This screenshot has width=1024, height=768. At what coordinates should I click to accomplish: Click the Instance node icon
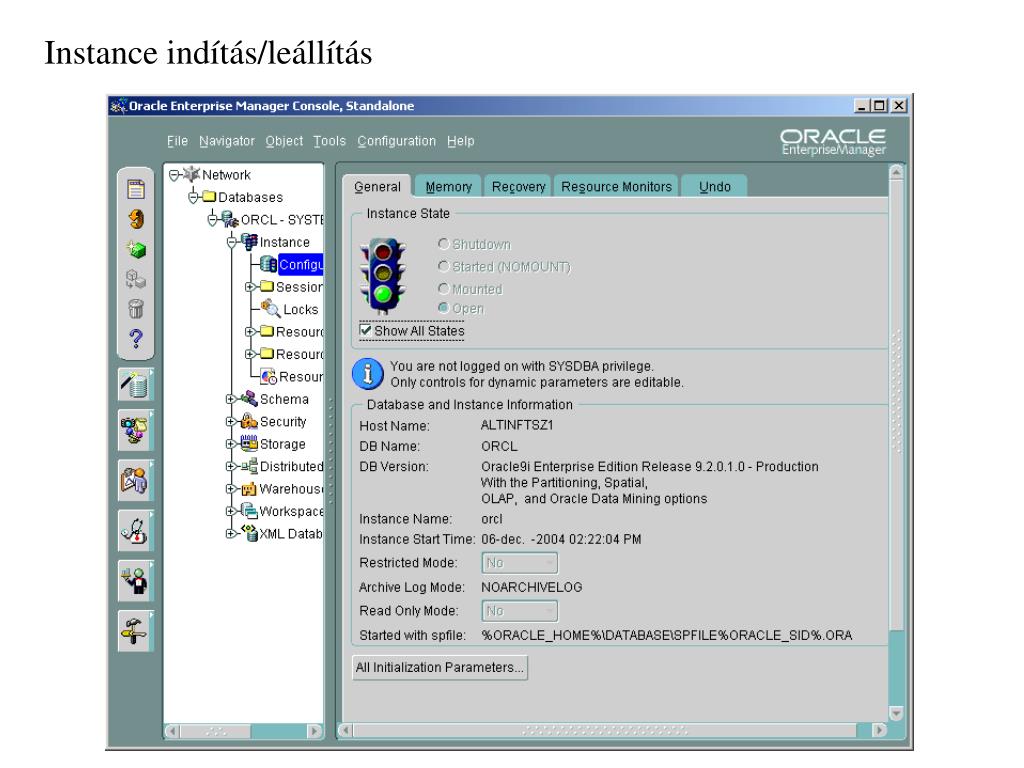tap(249, 242)
